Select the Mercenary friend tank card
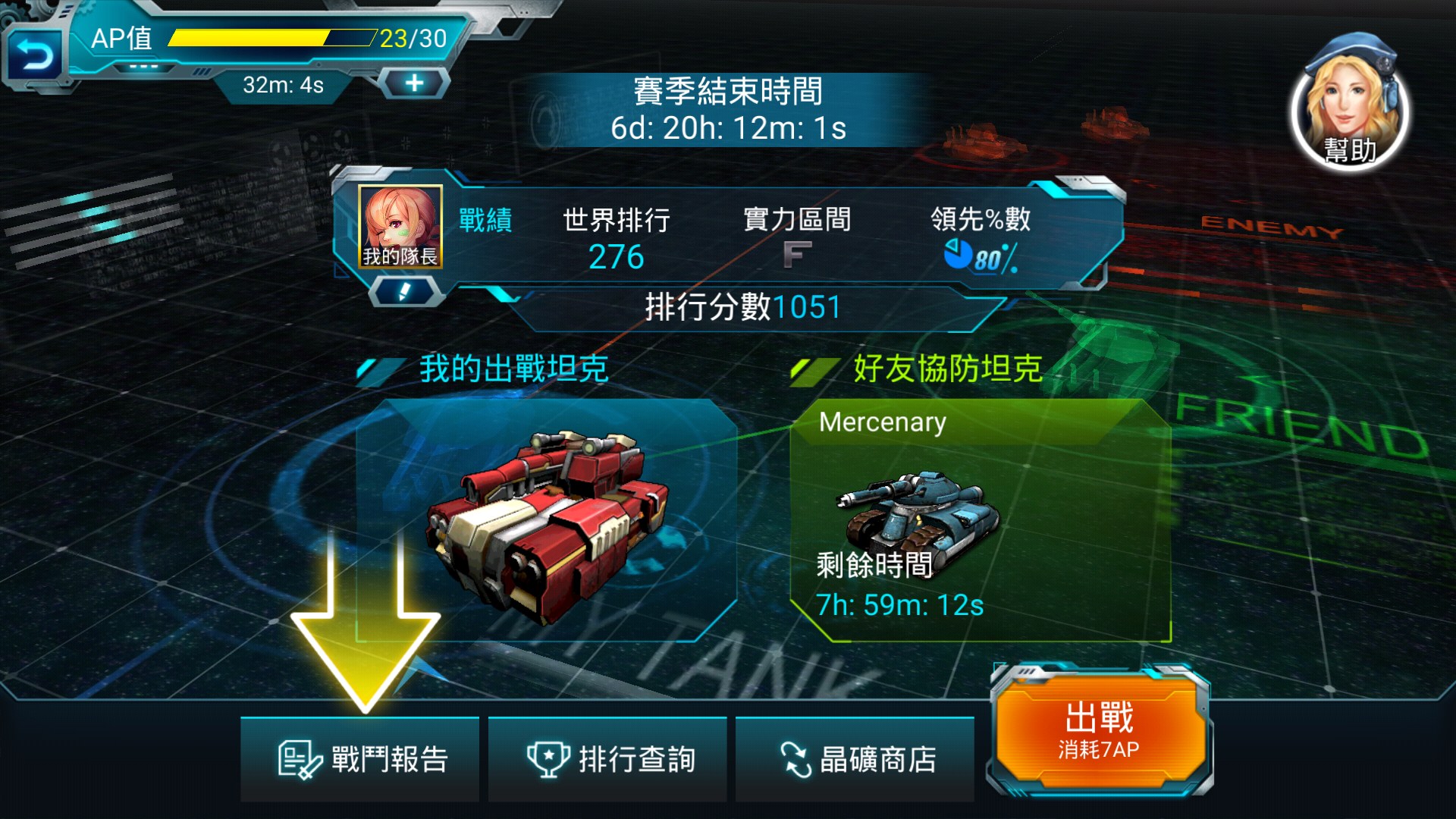 point(980,520)
